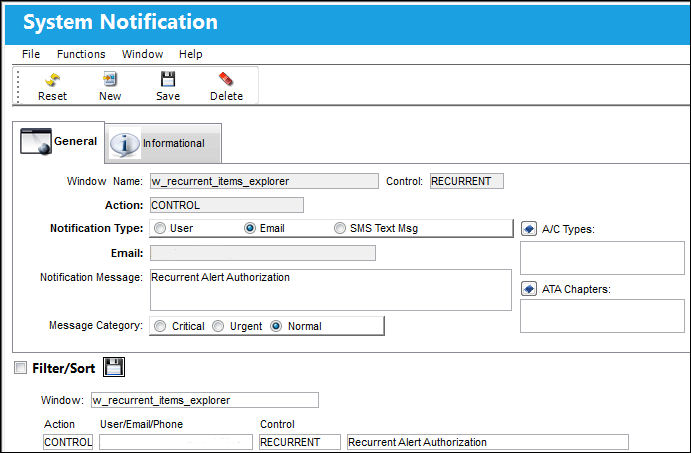691x453 pixels.
Task: Open the ATA Chapters selection button
Action: [x=529, y=289]
